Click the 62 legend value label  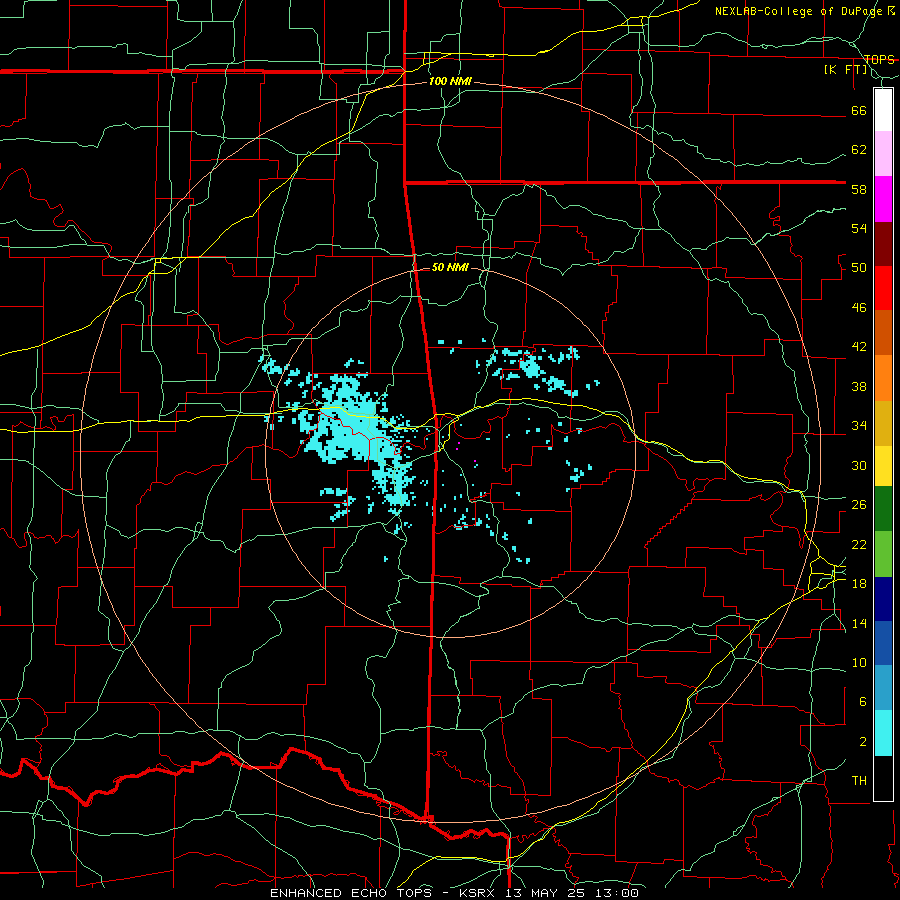859,150
